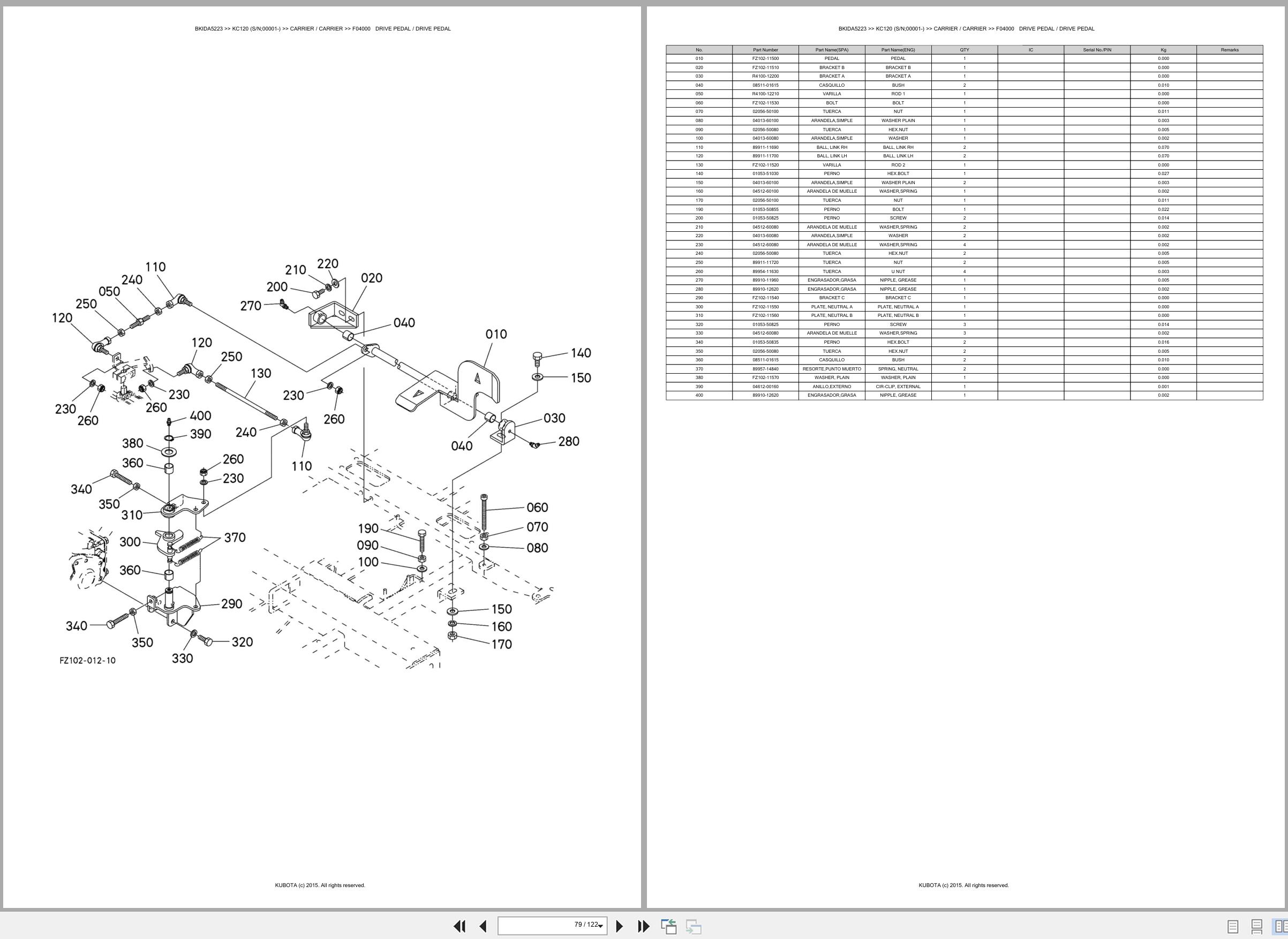The height and width of the screenshot is (939, 1288).
Task: Switch to continuous scrolling view
Action: click(x=1257, y=927)
